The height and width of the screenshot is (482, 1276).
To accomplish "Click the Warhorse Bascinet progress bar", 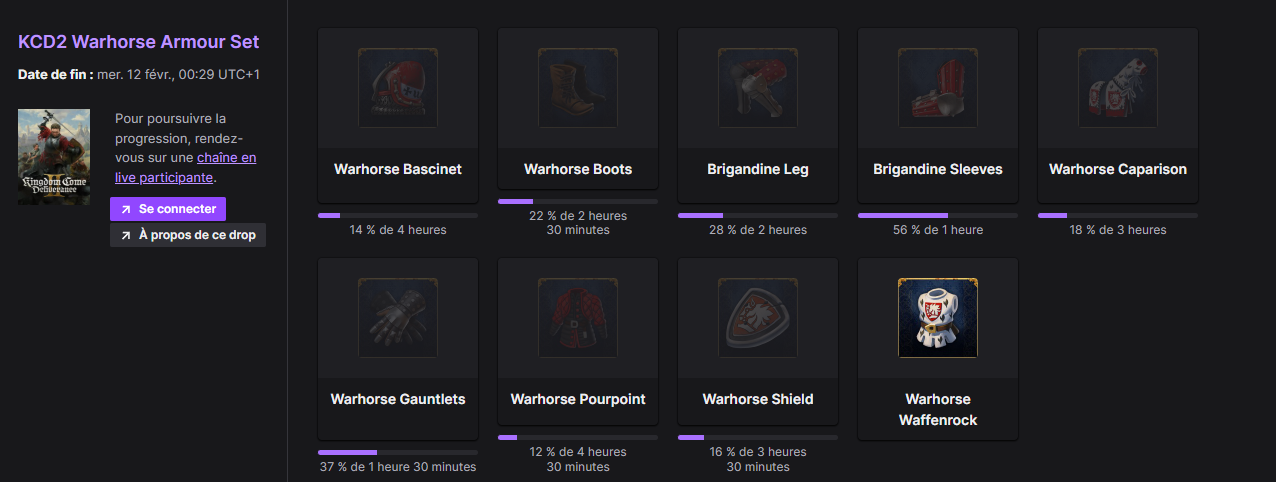I will [398, 215].
